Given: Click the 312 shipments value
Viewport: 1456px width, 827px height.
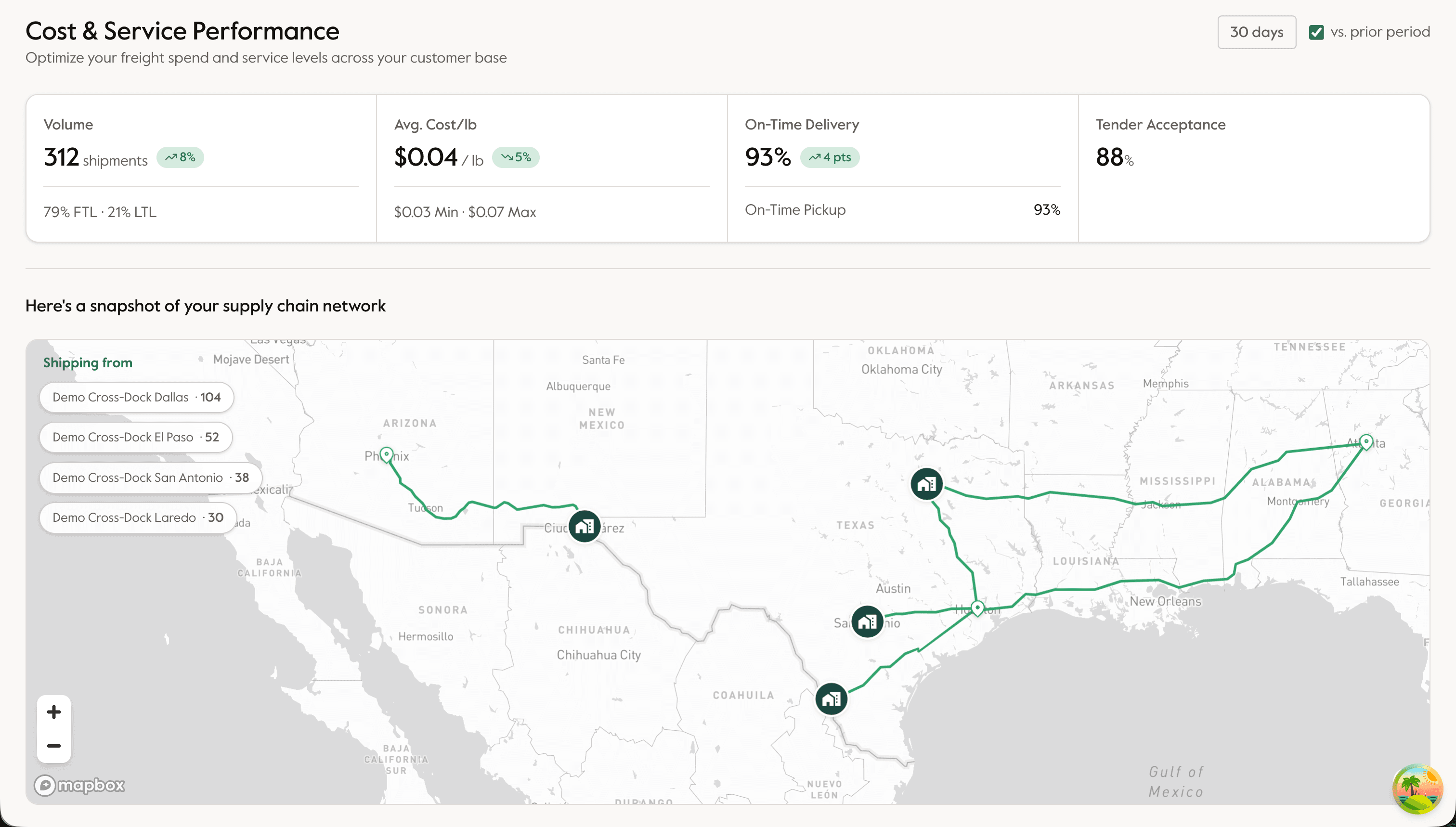Looking at the screenshot, I should click(95, 157).
